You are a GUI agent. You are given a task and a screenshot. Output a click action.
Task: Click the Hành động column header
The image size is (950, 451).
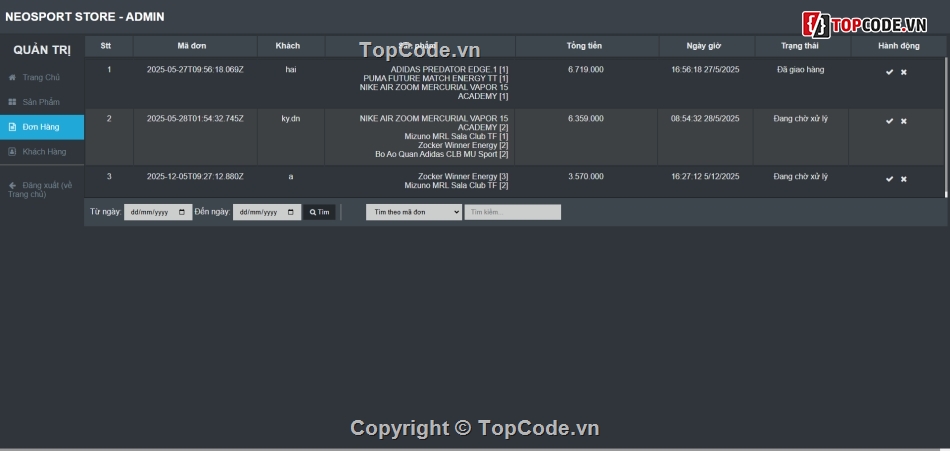pos(899,46)
